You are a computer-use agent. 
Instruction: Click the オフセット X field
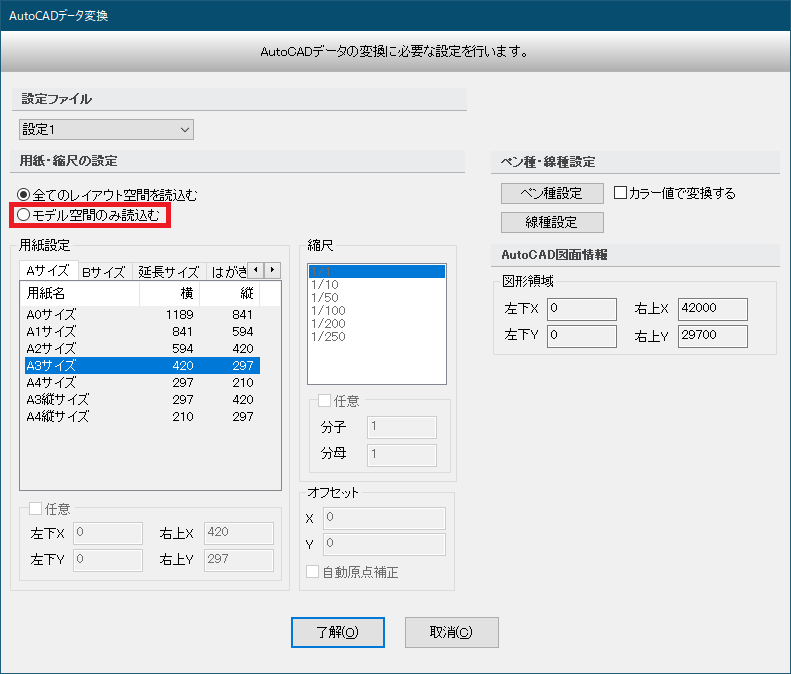pyautogui.click(x=384, y=518)
